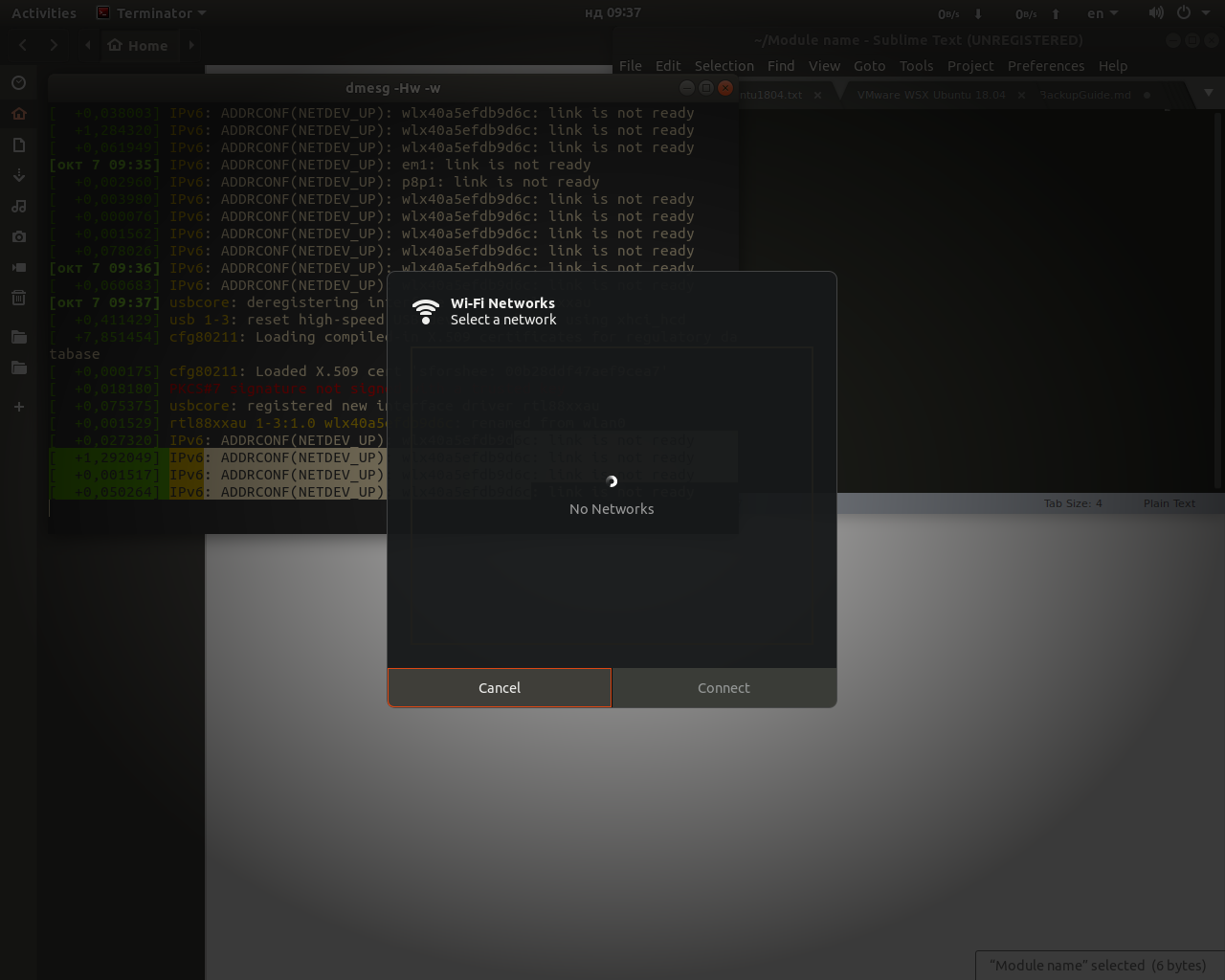1225x980 pixels.
Task: Open the en keyboard layout menu
Action: [1102, 13]
